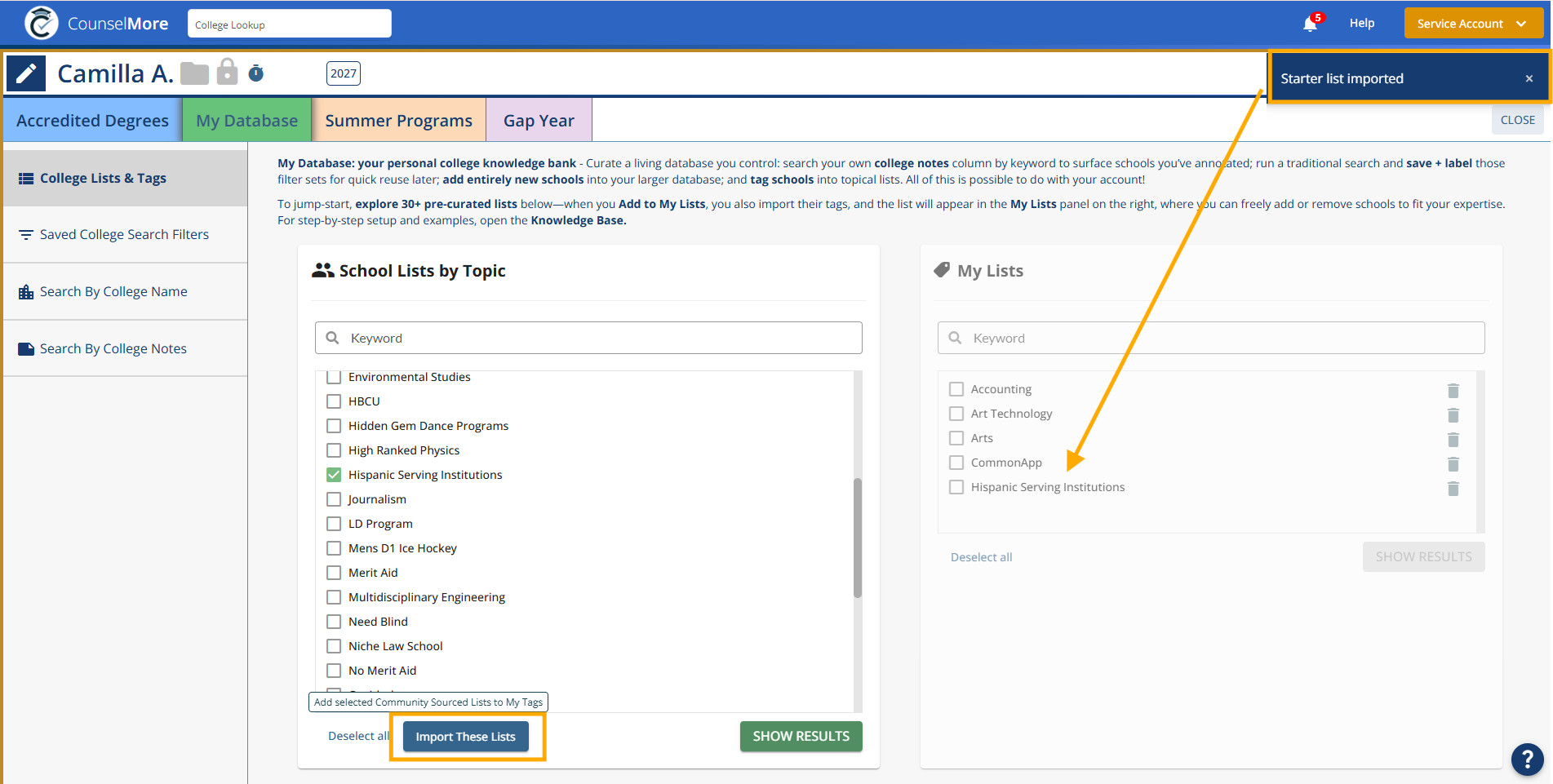This screenshot has height=784, width=1553.
Task: Click Keyword field in School Lists by Topic
Action: 588,338
